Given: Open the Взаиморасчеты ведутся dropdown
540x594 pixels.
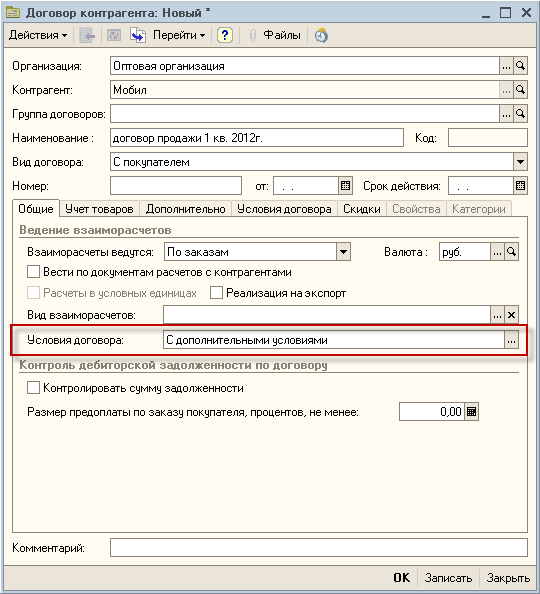Looking at the screenshot, I should [x=343, y=252].
